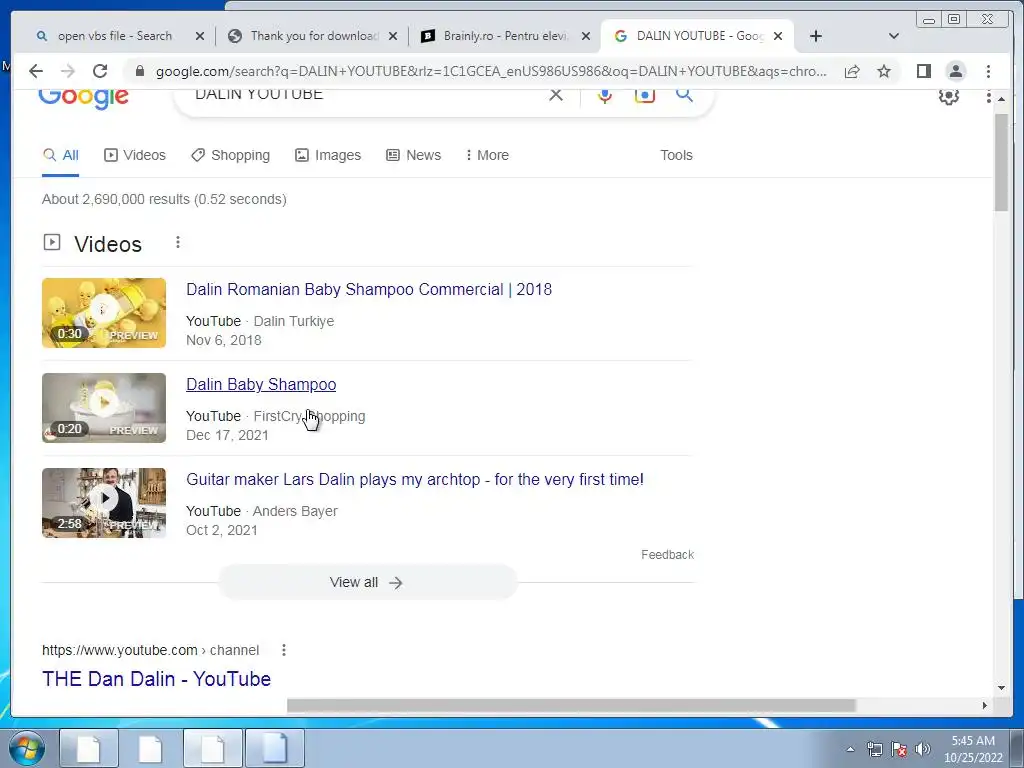Play the 2:58 guitar maker thumbnail

tap(104, 503)
